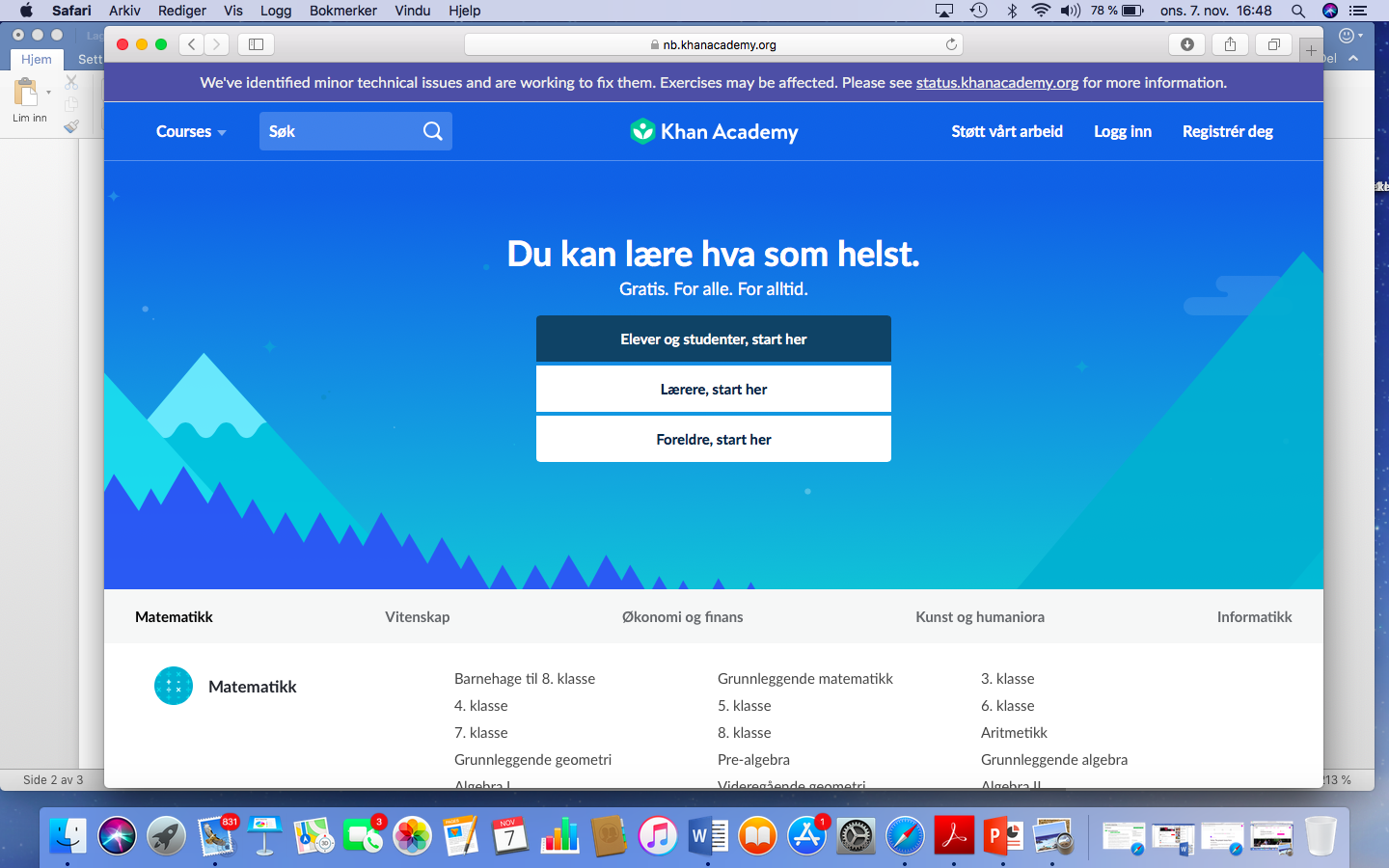Click Foreldre, start her button

(714, 439)
